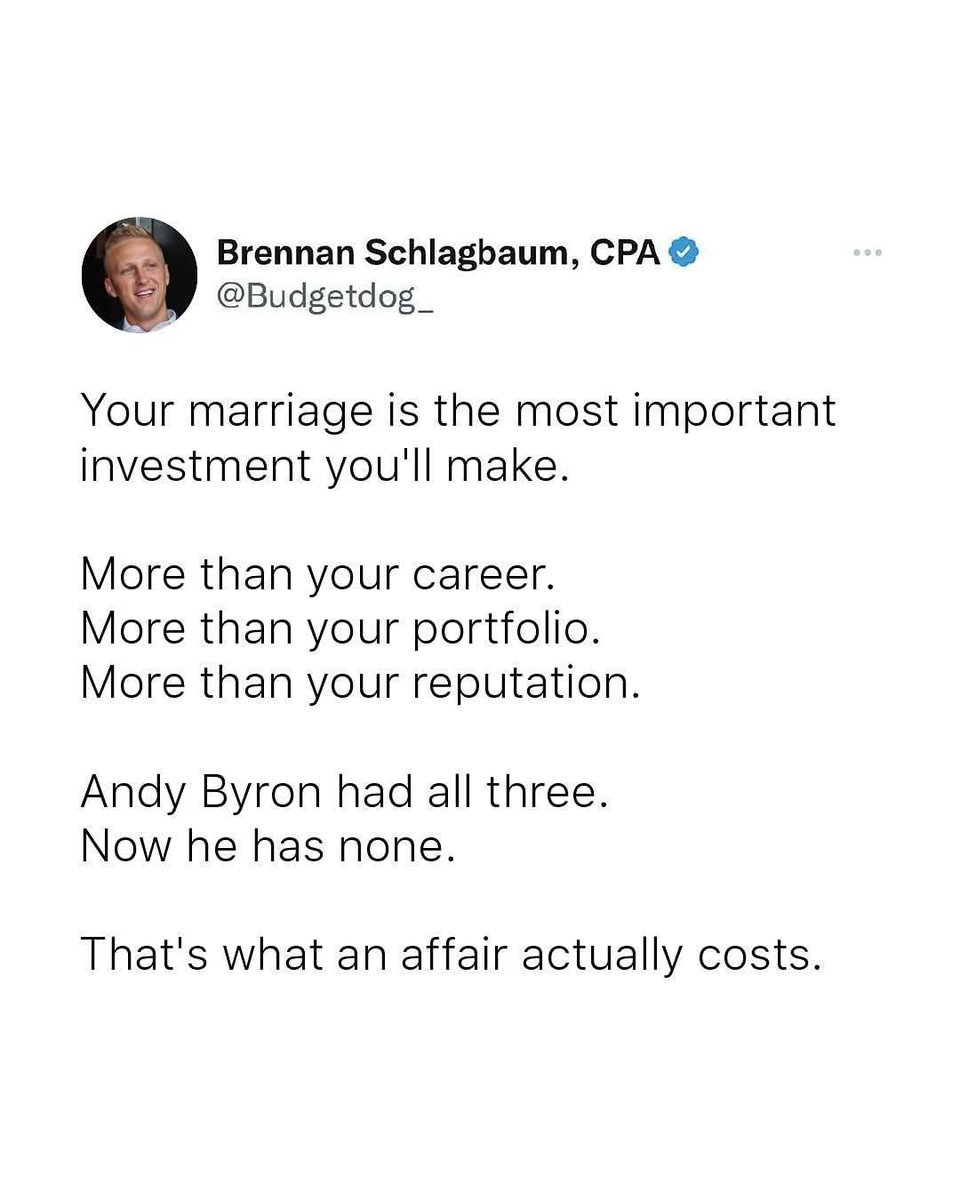Click the 'More than your reputation.' line

point(359,682)
